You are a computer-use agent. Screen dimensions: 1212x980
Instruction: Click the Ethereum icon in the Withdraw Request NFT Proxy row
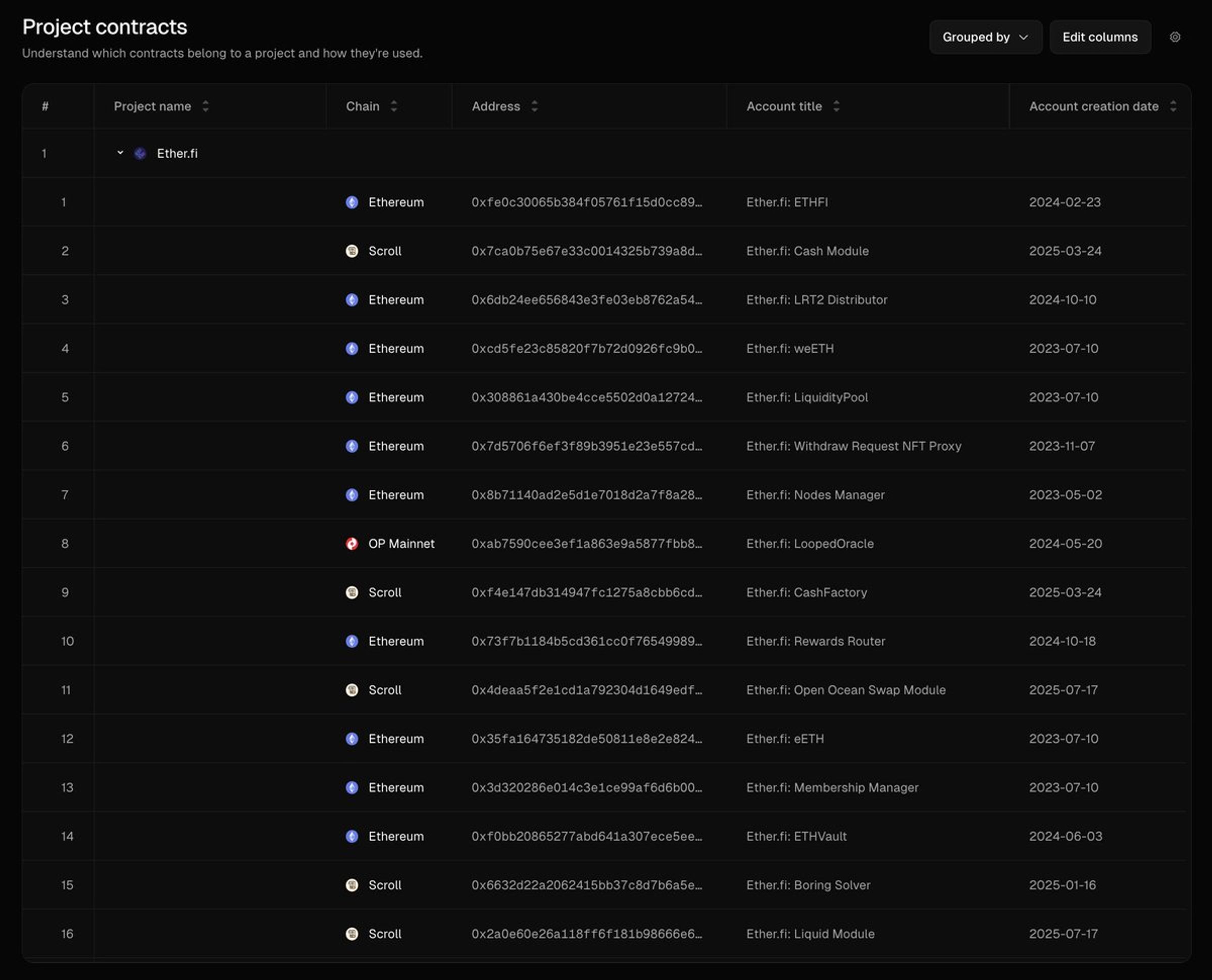(x=351, y=446)
